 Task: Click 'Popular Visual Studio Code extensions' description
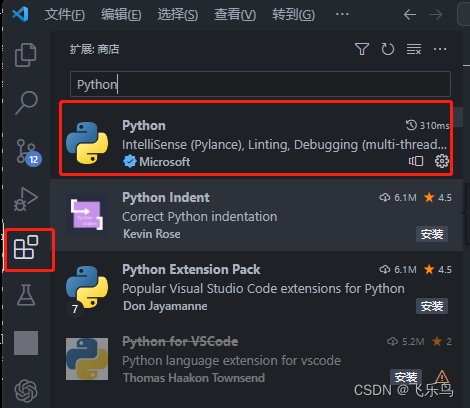click(x=263, y=289)
